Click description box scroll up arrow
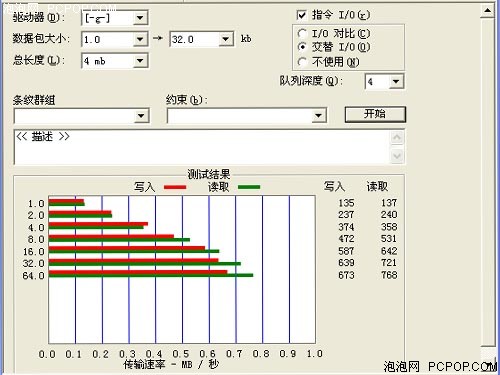This screenshot has height=375, width=500. [x=397, y=138]
